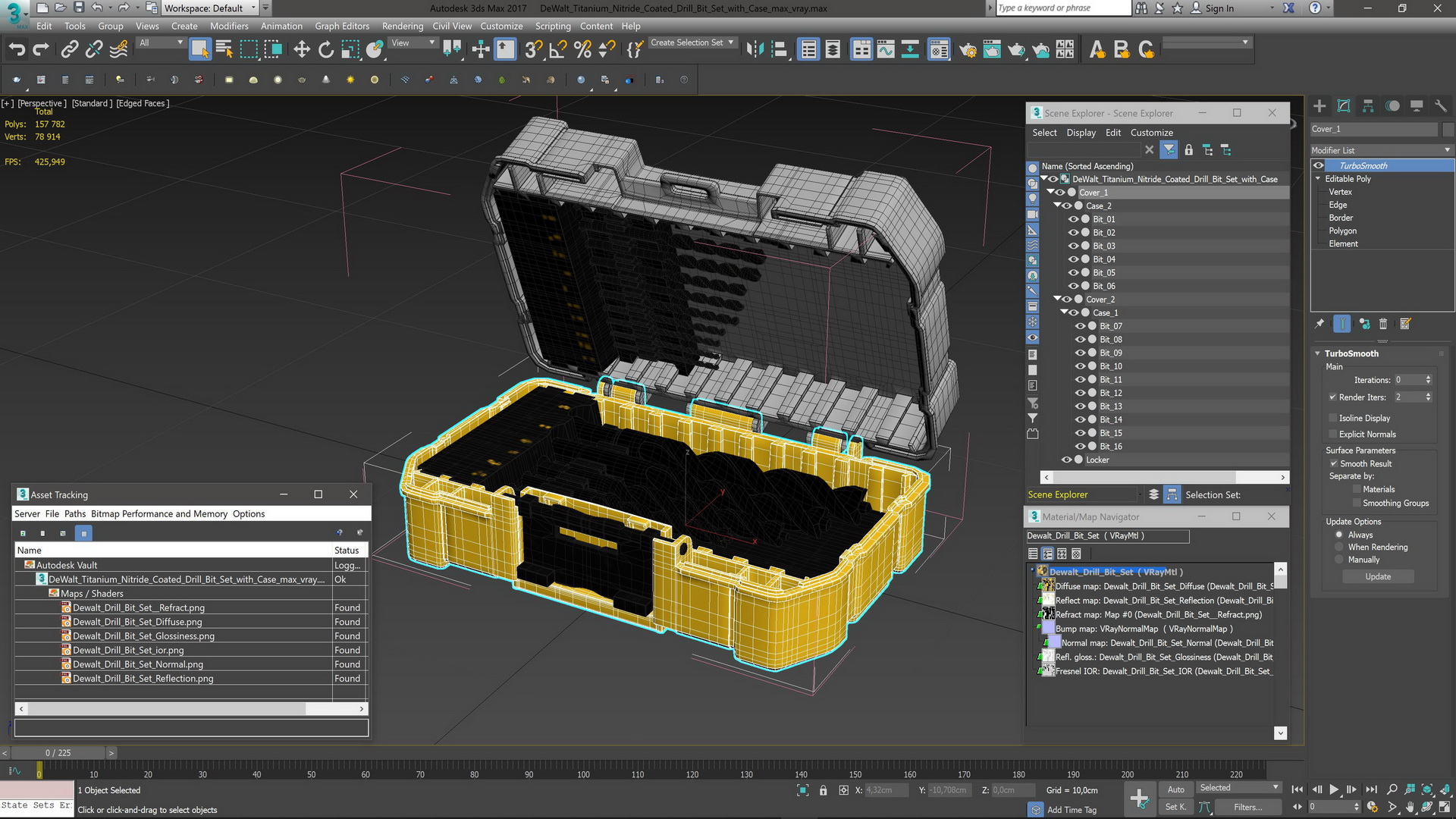Click the Auto key button

pyautogui.click(x=1175, y=789)
